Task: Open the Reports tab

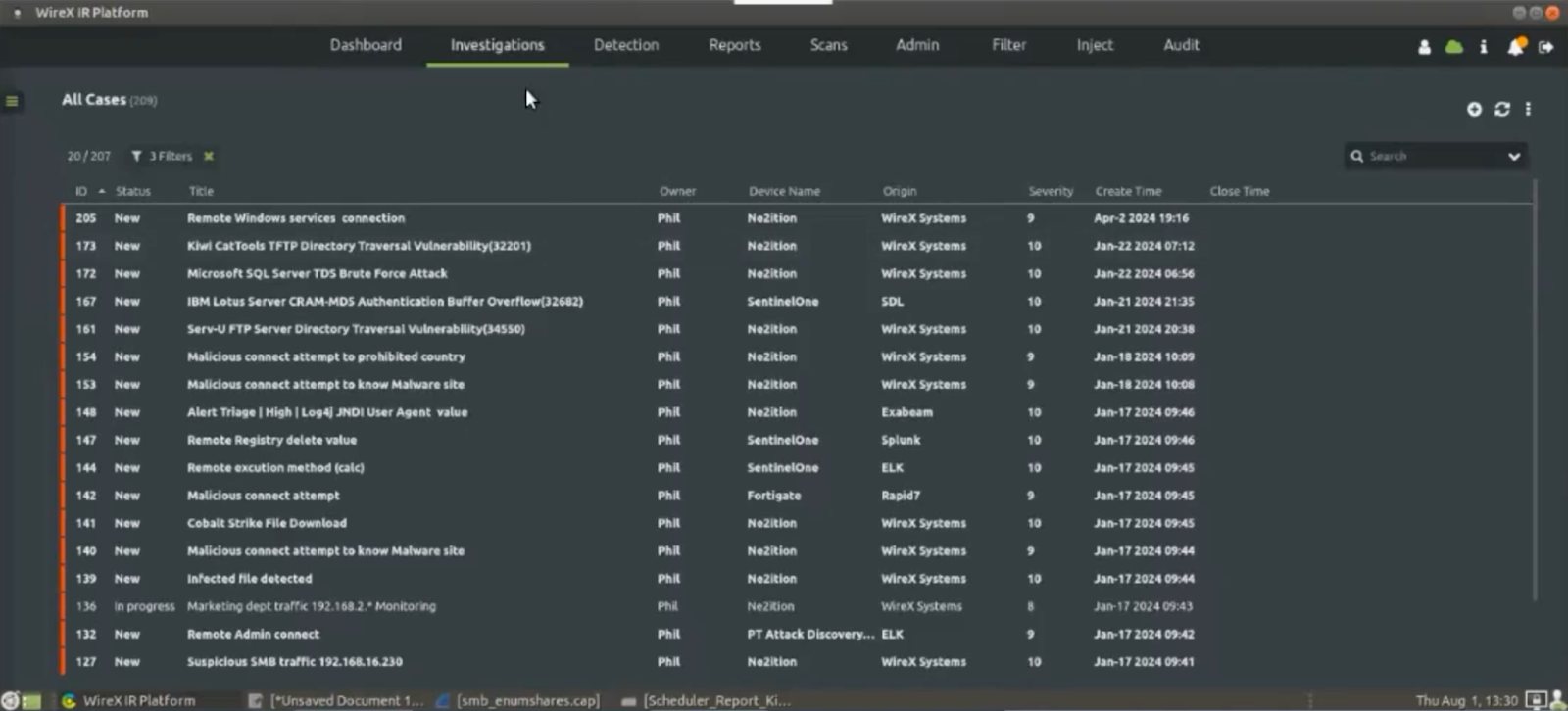Action: [735, 45]
